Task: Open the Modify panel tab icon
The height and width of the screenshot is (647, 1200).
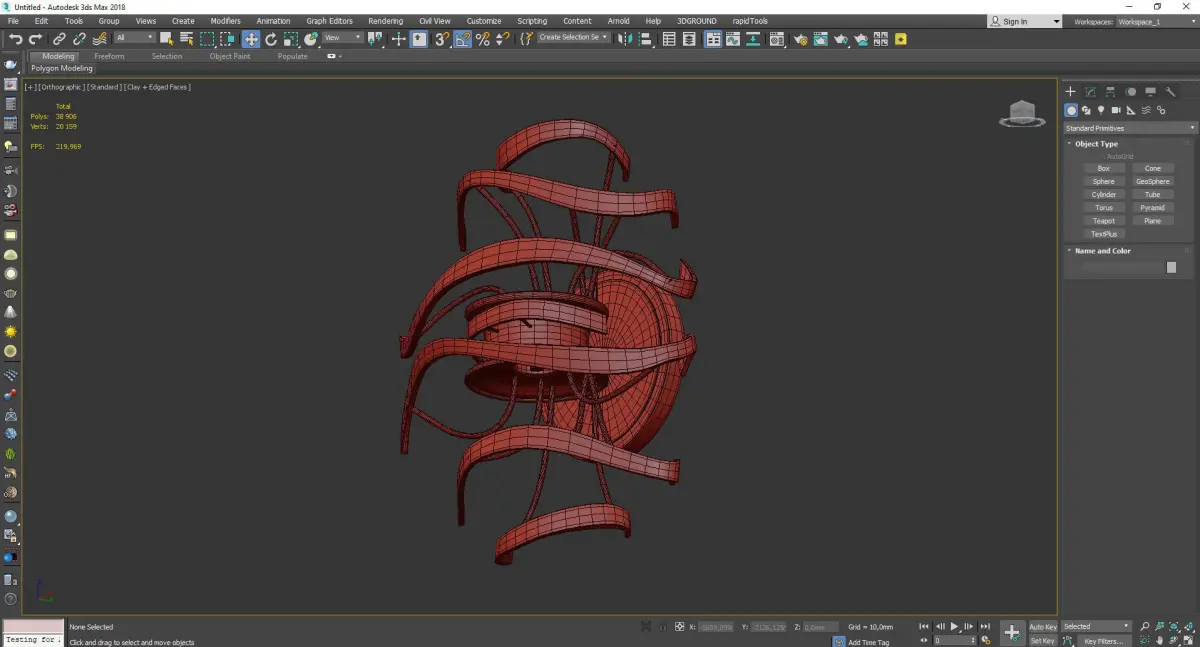Action: (1090, 92)
